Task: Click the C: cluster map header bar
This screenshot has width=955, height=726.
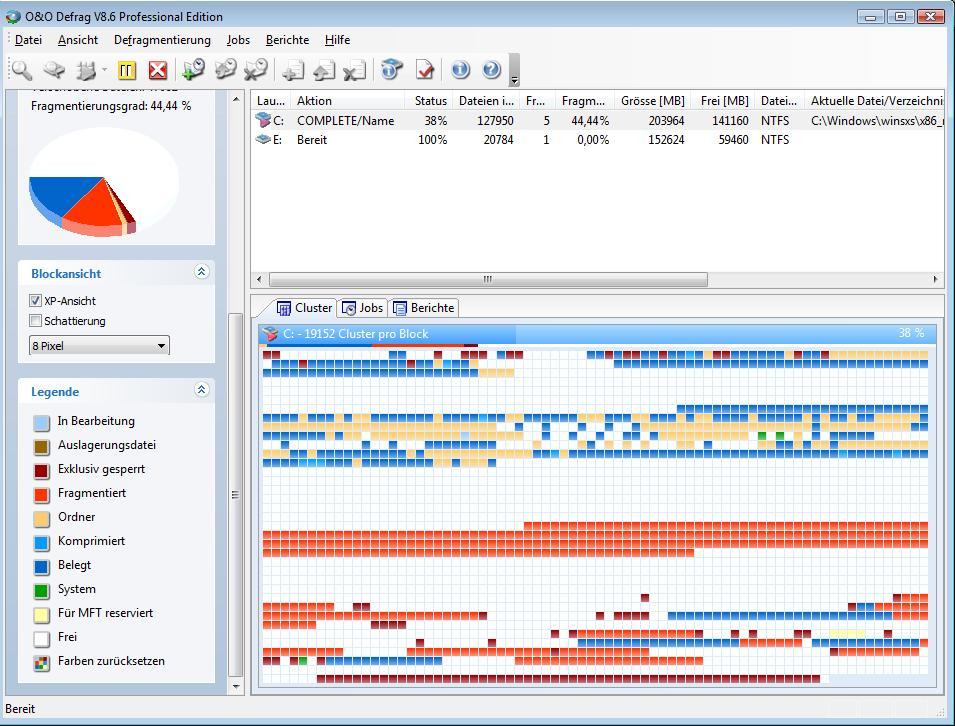Action: pos(597,334)
